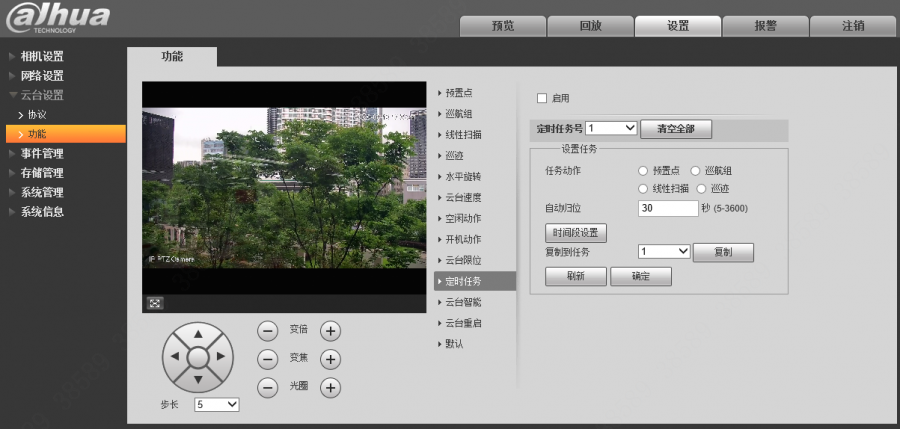Click the 注销 logout tab
This screenshot has height=429, width=900.
(854, 26)
